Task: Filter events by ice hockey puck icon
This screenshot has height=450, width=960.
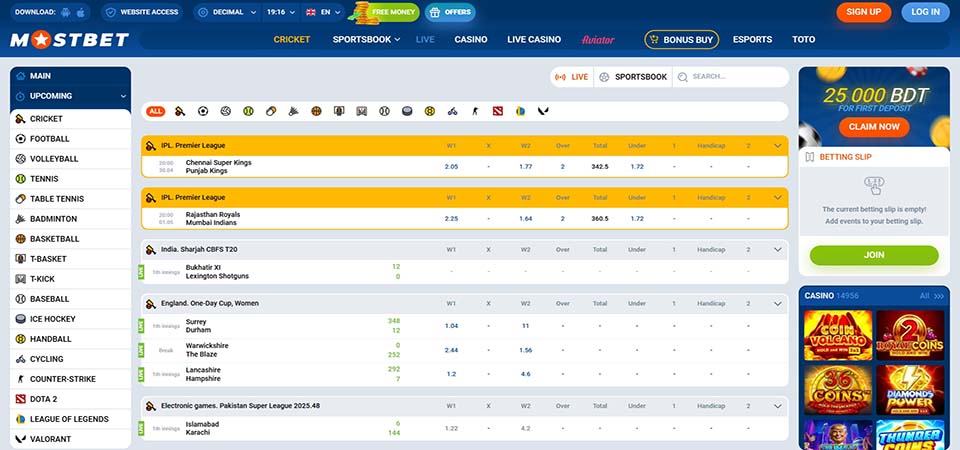Action: click(x=407, y=111)
